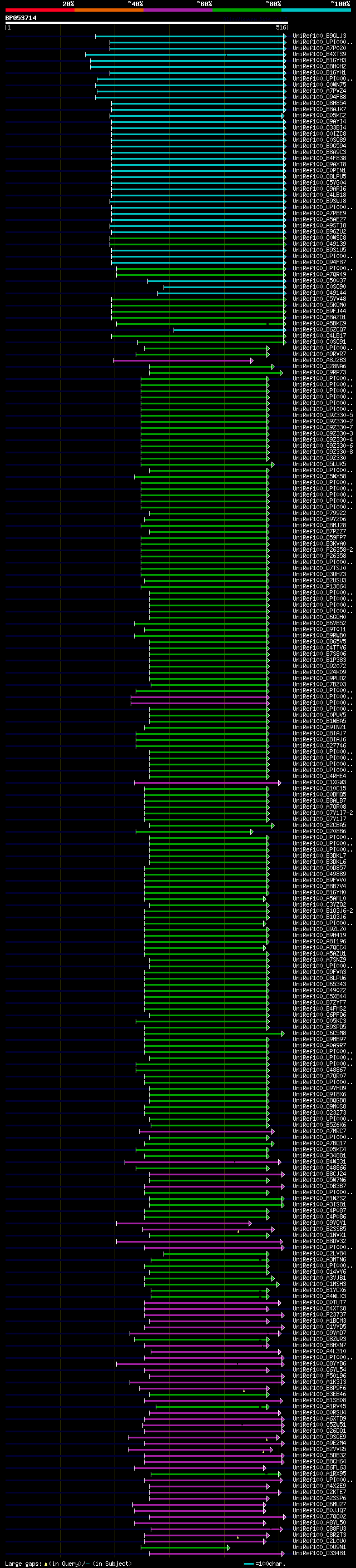The image size is (356, 1568).
Task: Select the UniRef100_Q88FU3 label
Action: tap(319, 1529)
